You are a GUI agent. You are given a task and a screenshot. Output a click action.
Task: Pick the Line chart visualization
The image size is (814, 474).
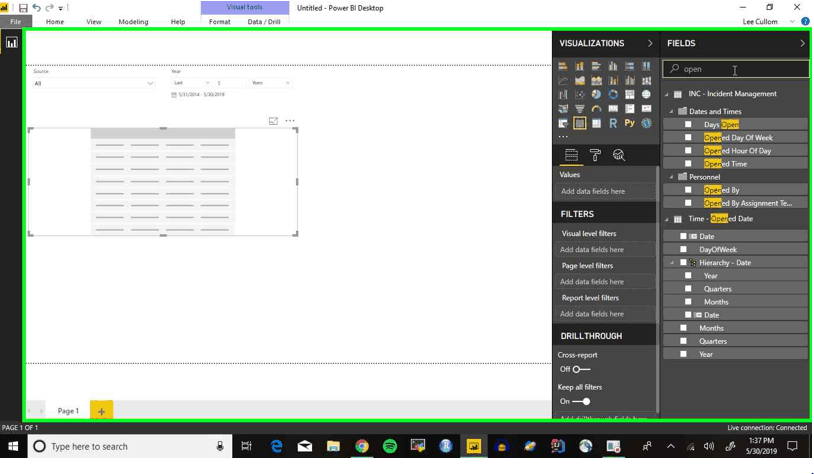tap(563, 80)
